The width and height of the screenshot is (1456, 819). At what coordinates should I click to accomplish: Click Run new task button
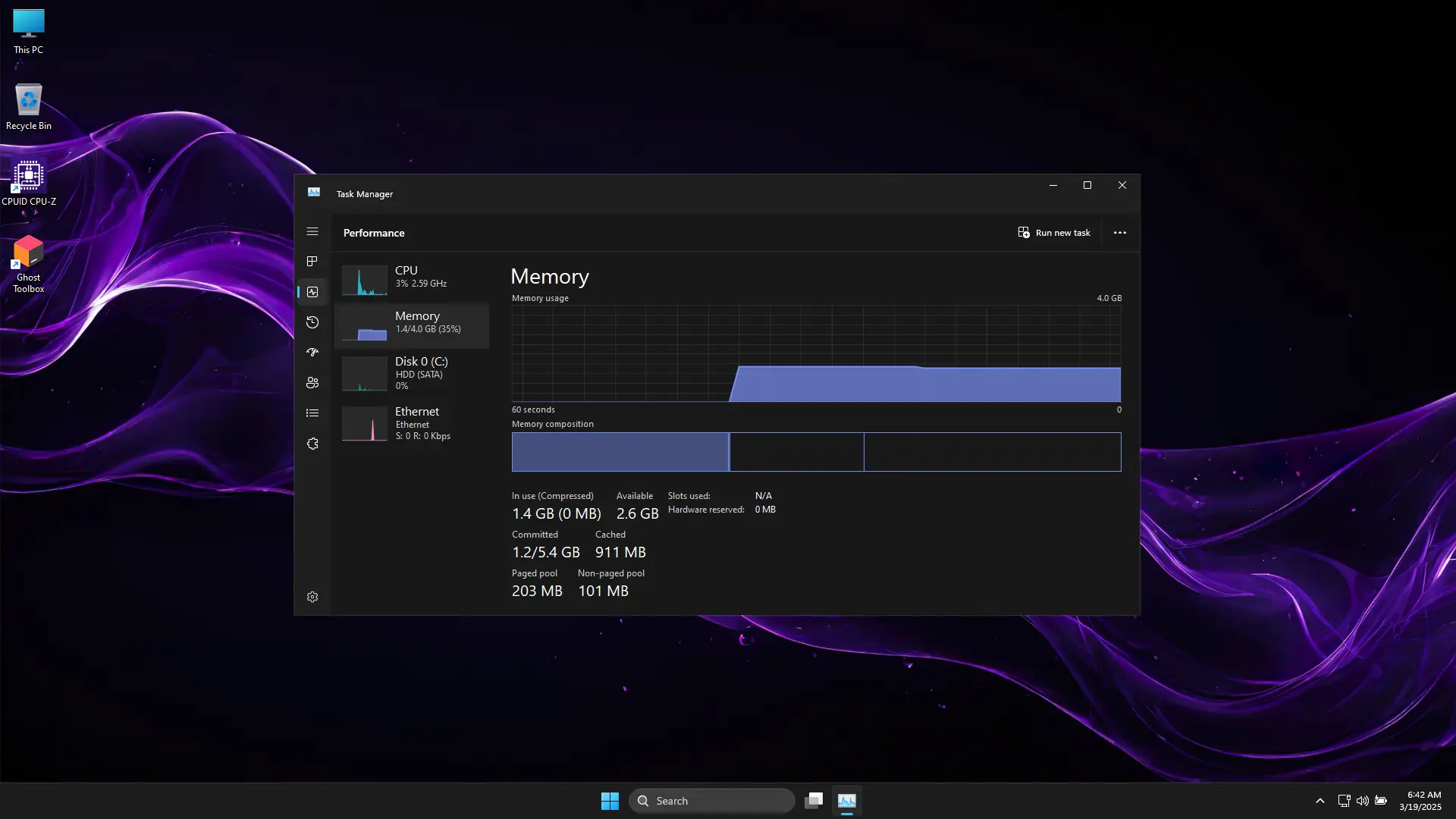pos(1054,233)
